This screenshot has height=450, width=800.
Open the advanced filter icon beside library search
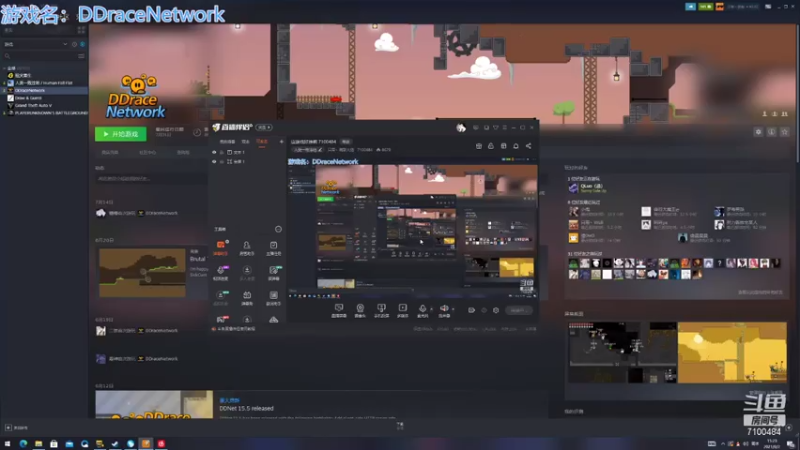tap(81, 56)
